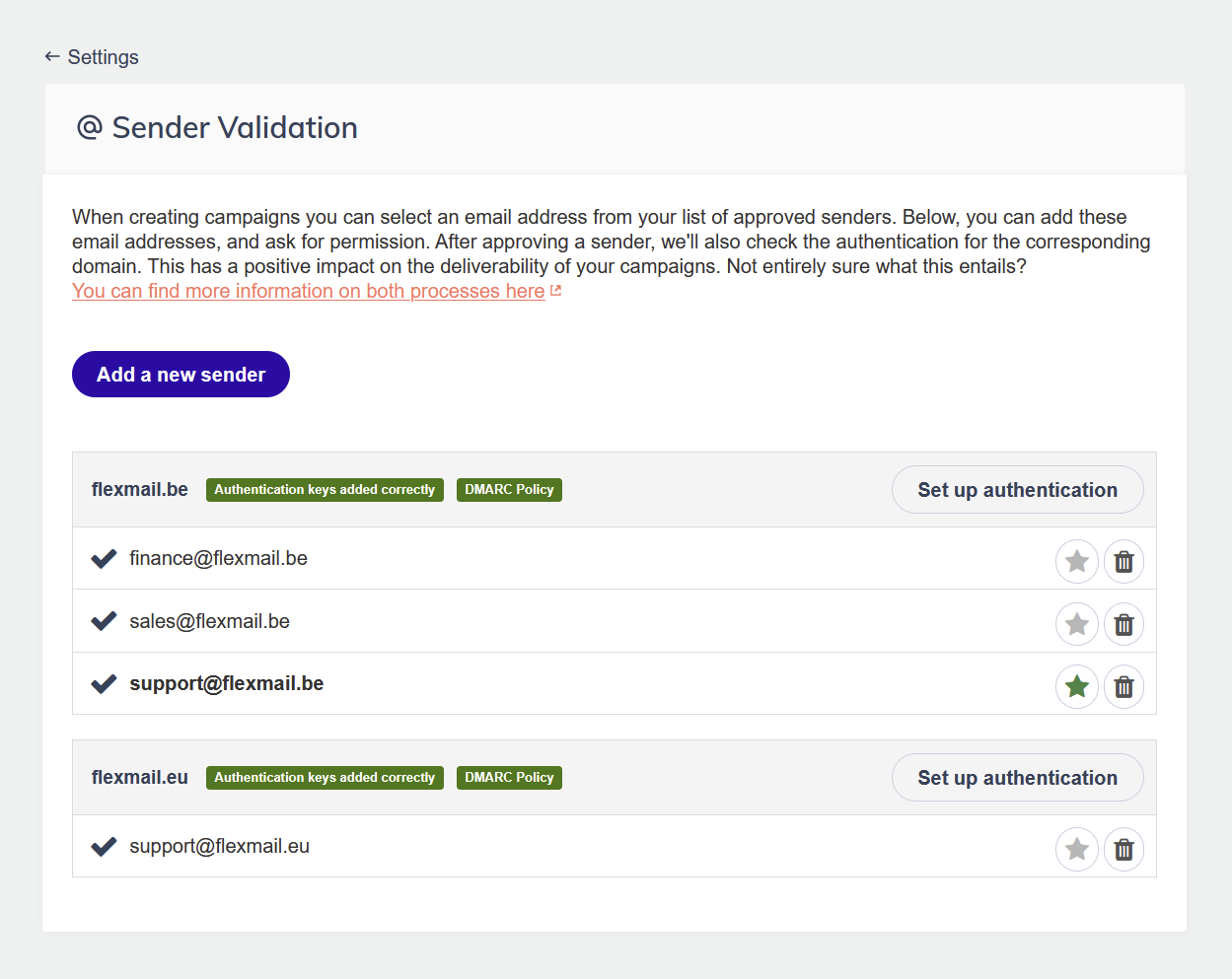The image size is (1232, 979).
Task: Mark finance@flexmail.be as default sender star
Action: click(x=1077, y=562)
